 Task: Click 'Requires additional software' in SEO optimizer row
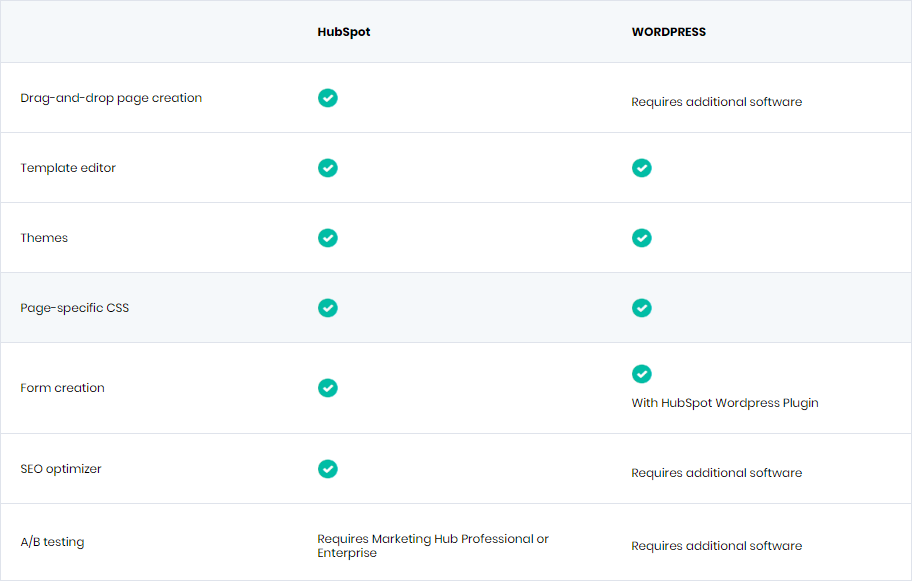[x=717, y=473]
